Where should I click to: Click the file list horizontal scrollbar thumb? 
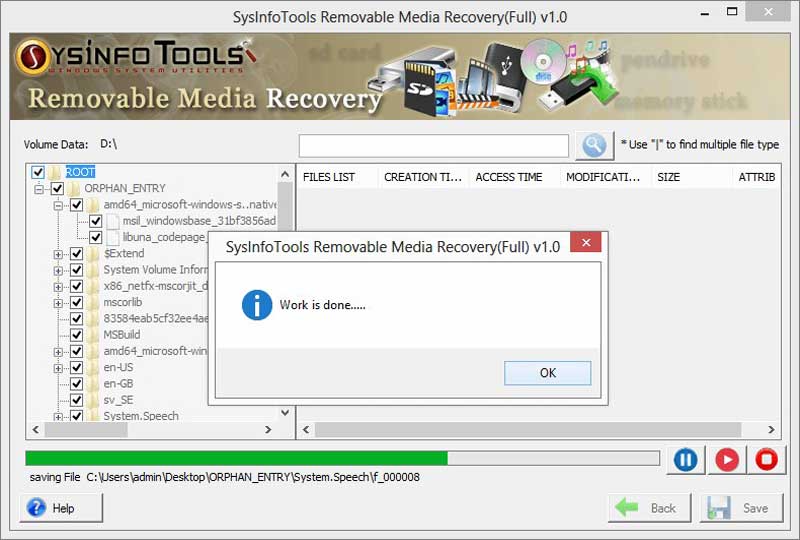pos(528,430)
